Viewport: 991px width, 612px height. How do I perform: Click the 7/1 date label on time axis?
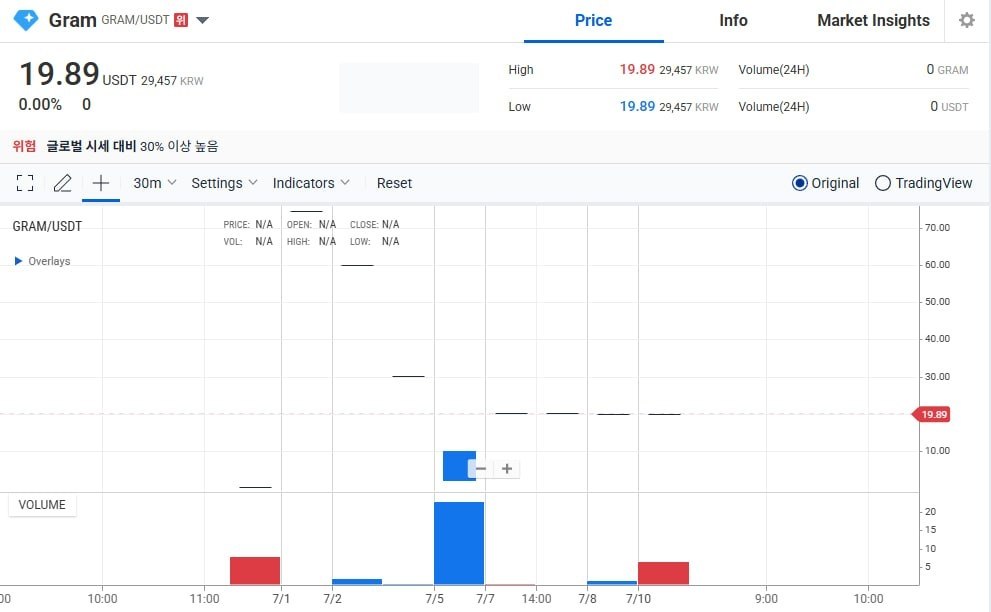click(x=281, y=598)
